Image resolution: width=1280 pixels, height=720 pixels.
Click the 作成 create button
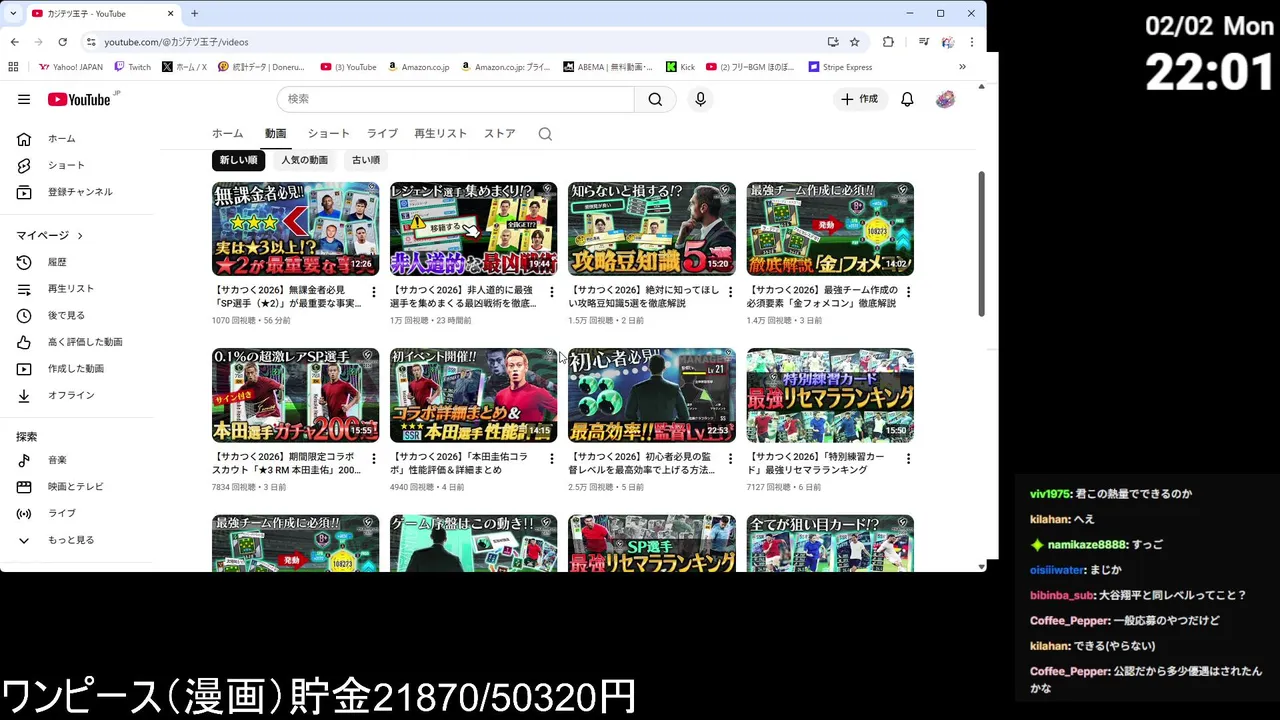pos(860,99)
